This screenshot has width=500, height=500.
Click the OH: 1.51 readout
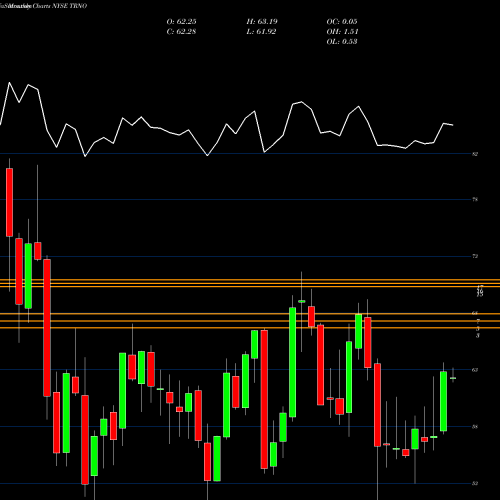(x=342, y=32)
